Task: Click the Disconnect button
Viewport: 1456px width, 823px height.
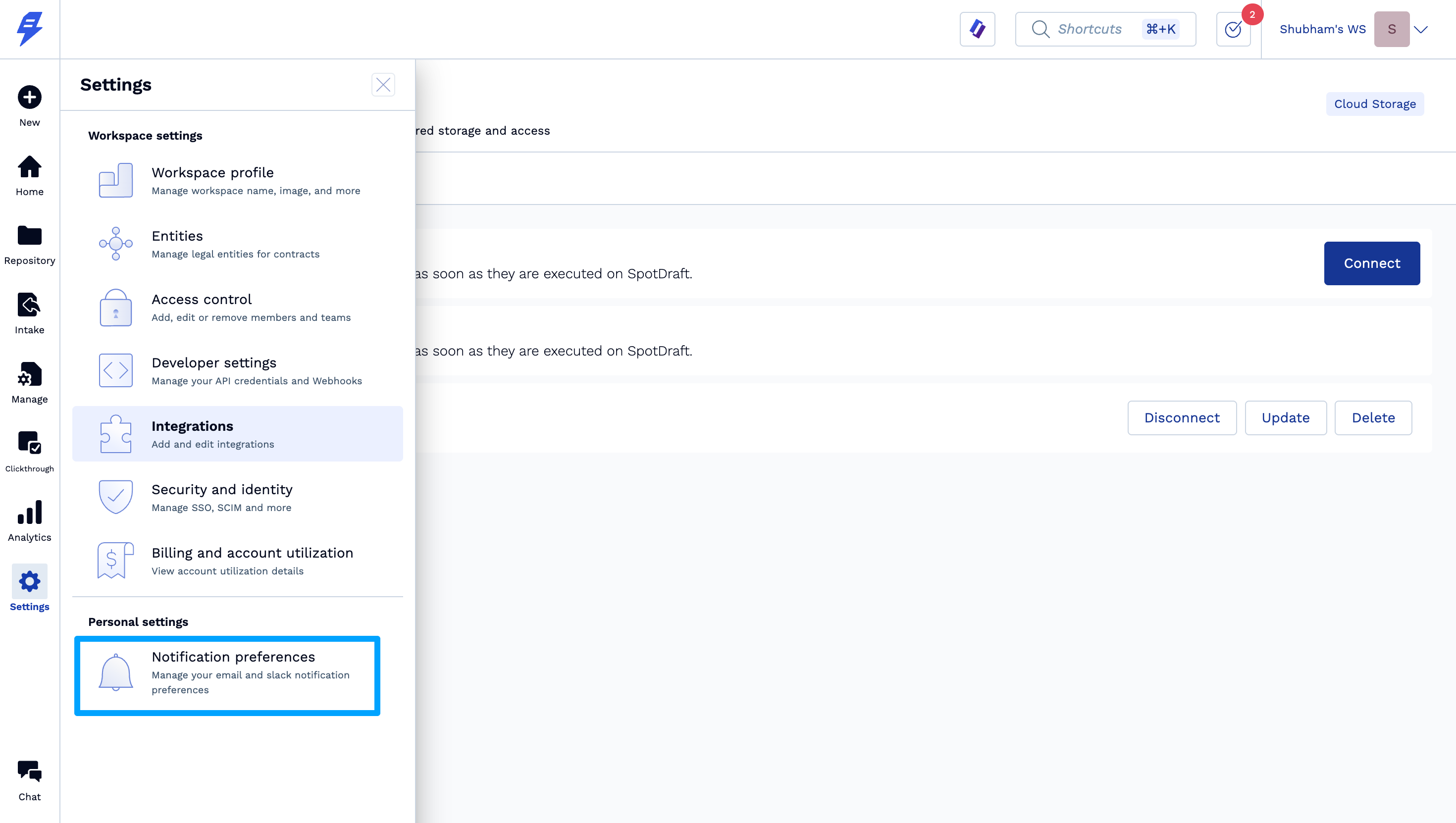Action: 1181,418
